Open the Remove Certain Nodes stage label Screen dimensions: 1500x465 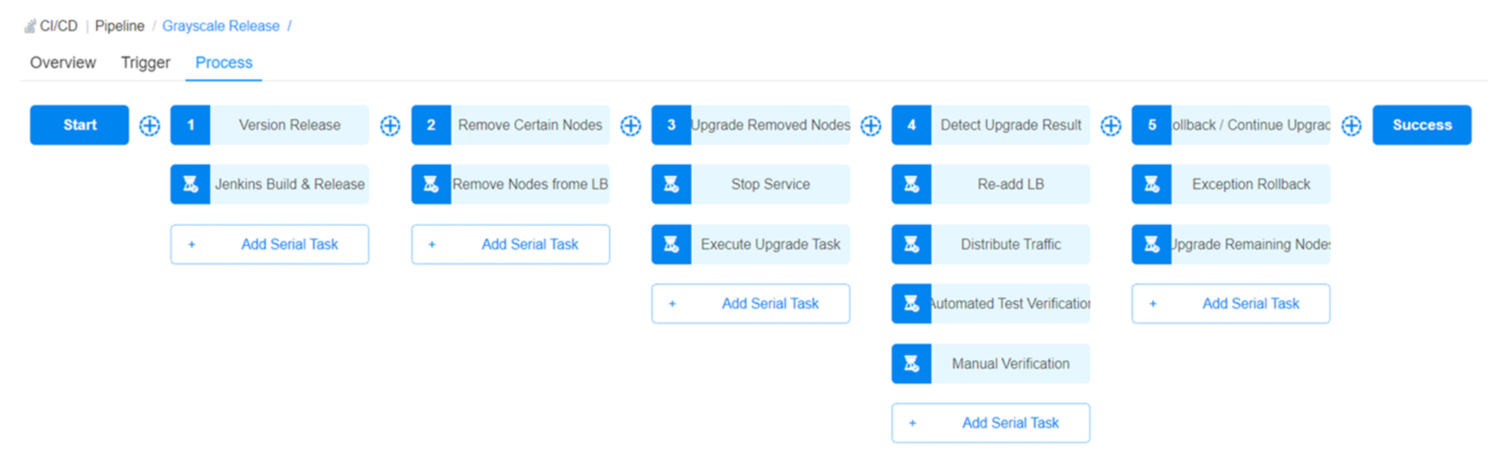530,125
